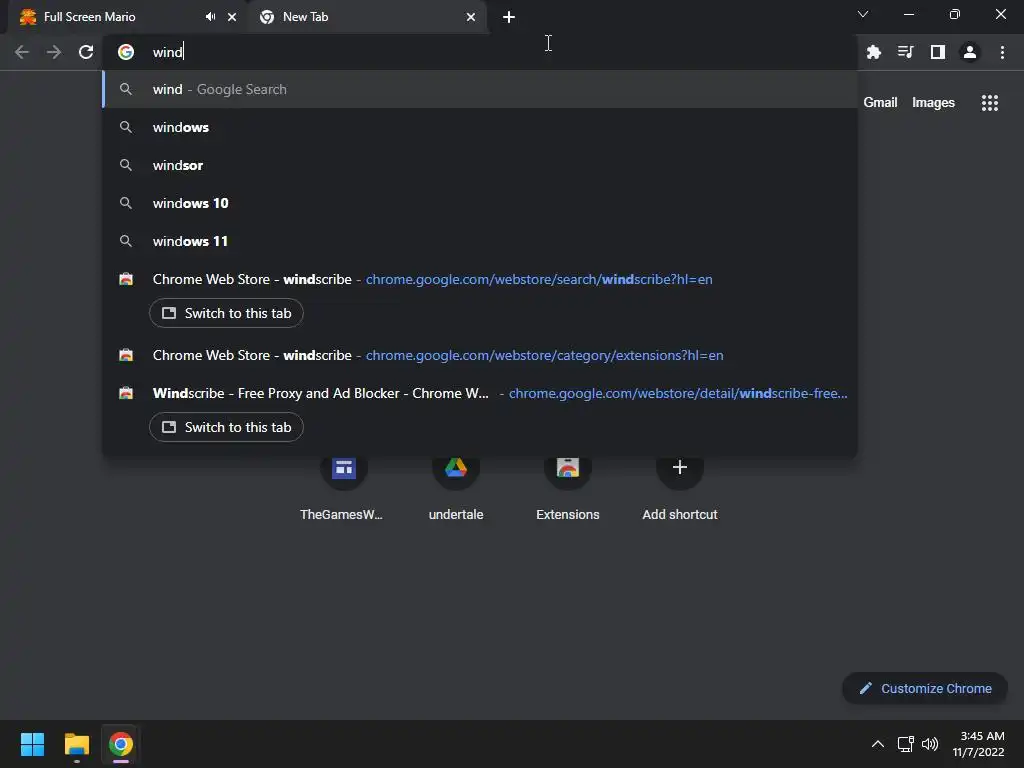This screenshot has height=768, width=1024.
Task: Open Chrome Web Store category/extensions suggestion
Action: pos(480,355)
